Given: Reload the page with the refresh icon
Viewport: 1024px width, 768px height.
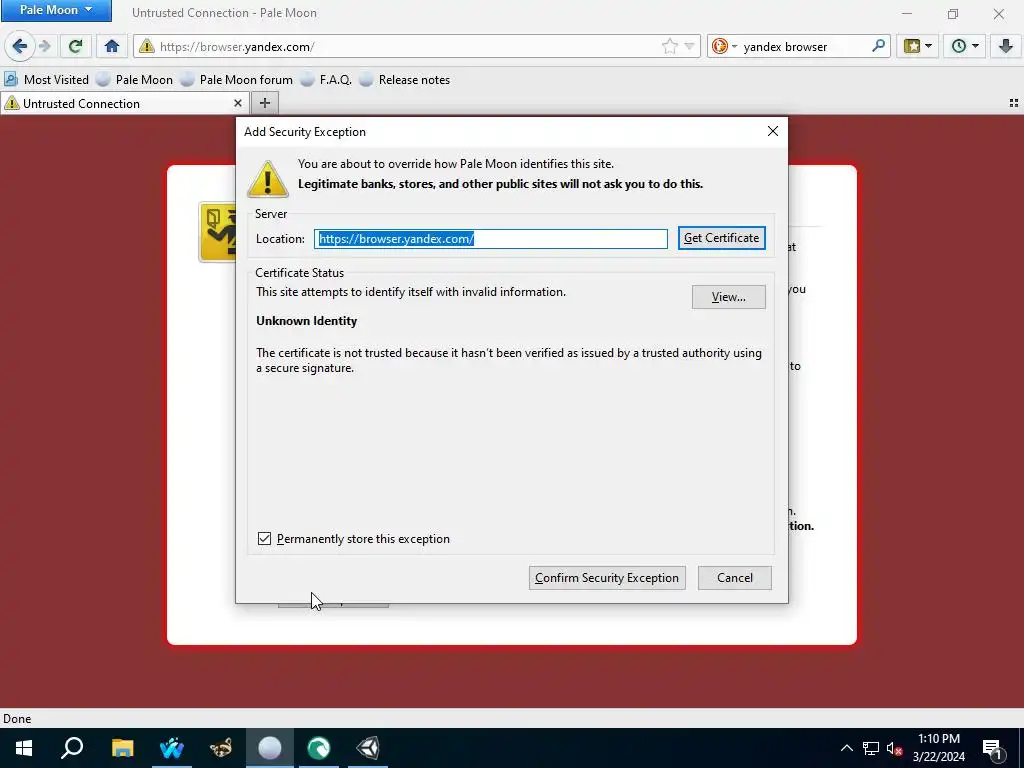Looking at the screenshot, I should pyautogui.click(x=75, y=46).
